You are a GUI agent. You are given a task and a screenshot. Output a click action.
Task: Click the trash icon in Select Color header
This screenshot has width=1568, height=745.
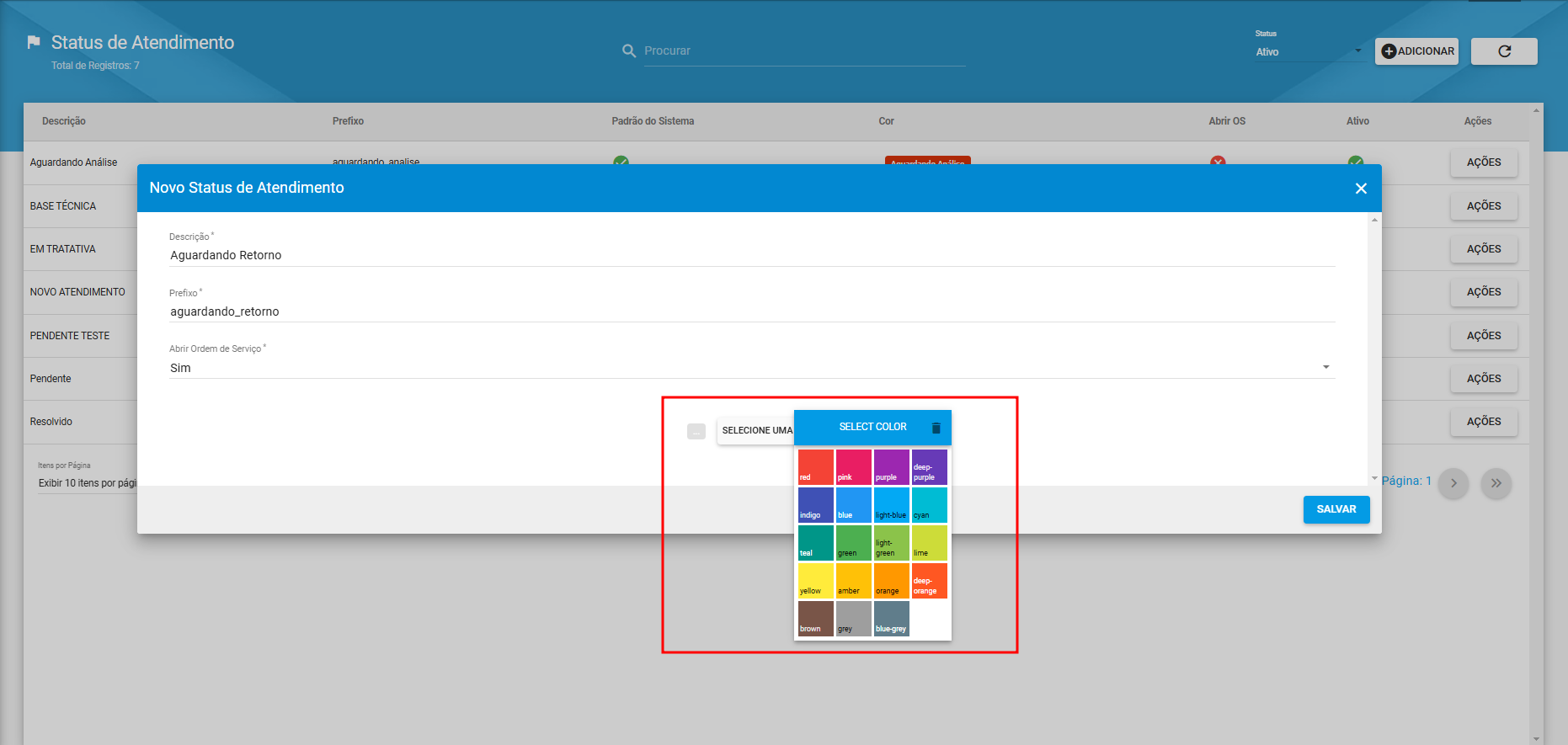tap(936, 428)
